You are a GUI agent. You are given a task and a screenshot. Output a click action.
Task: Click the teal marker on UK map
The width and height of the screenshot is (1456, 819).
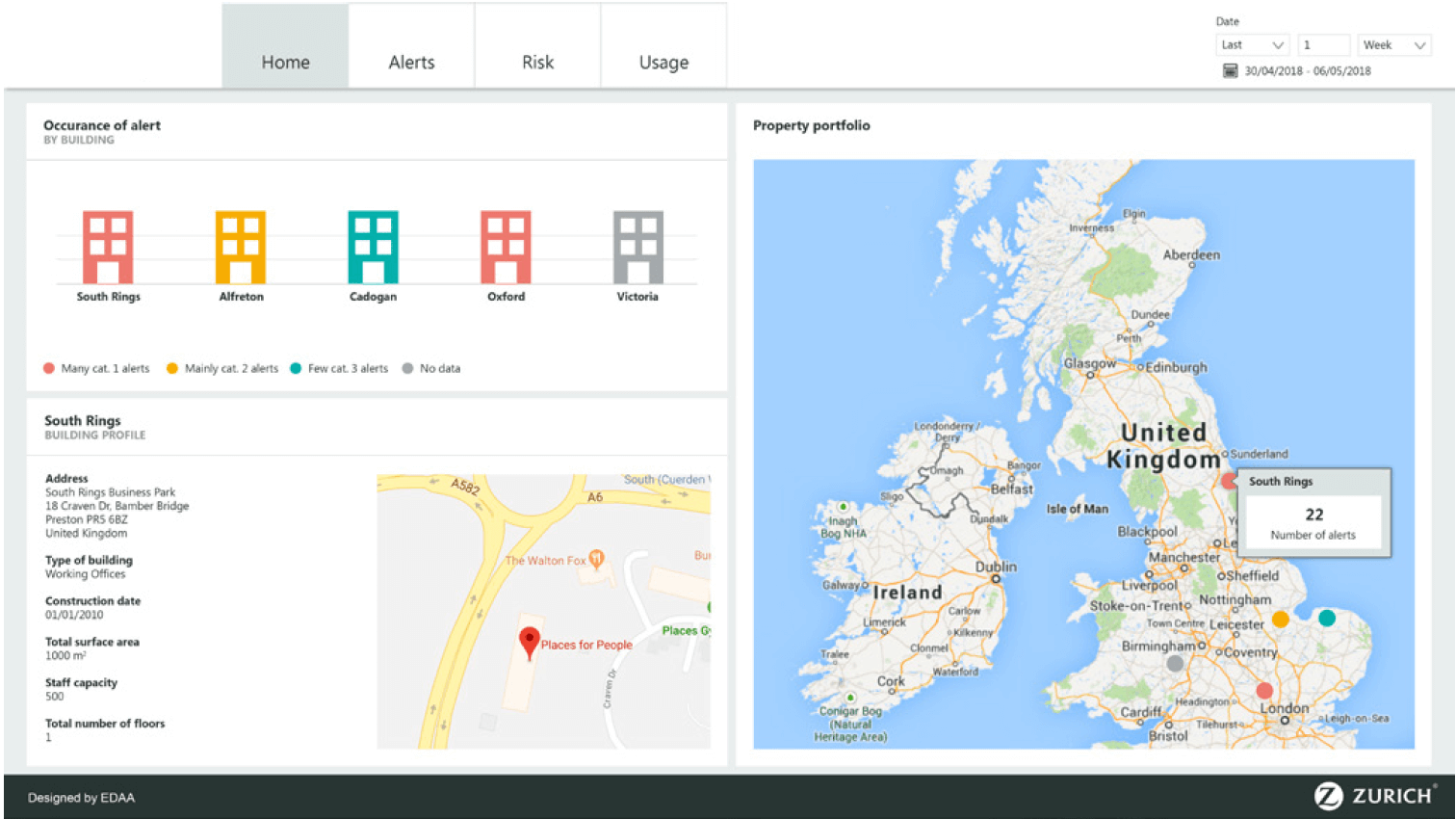(1327, 618)
